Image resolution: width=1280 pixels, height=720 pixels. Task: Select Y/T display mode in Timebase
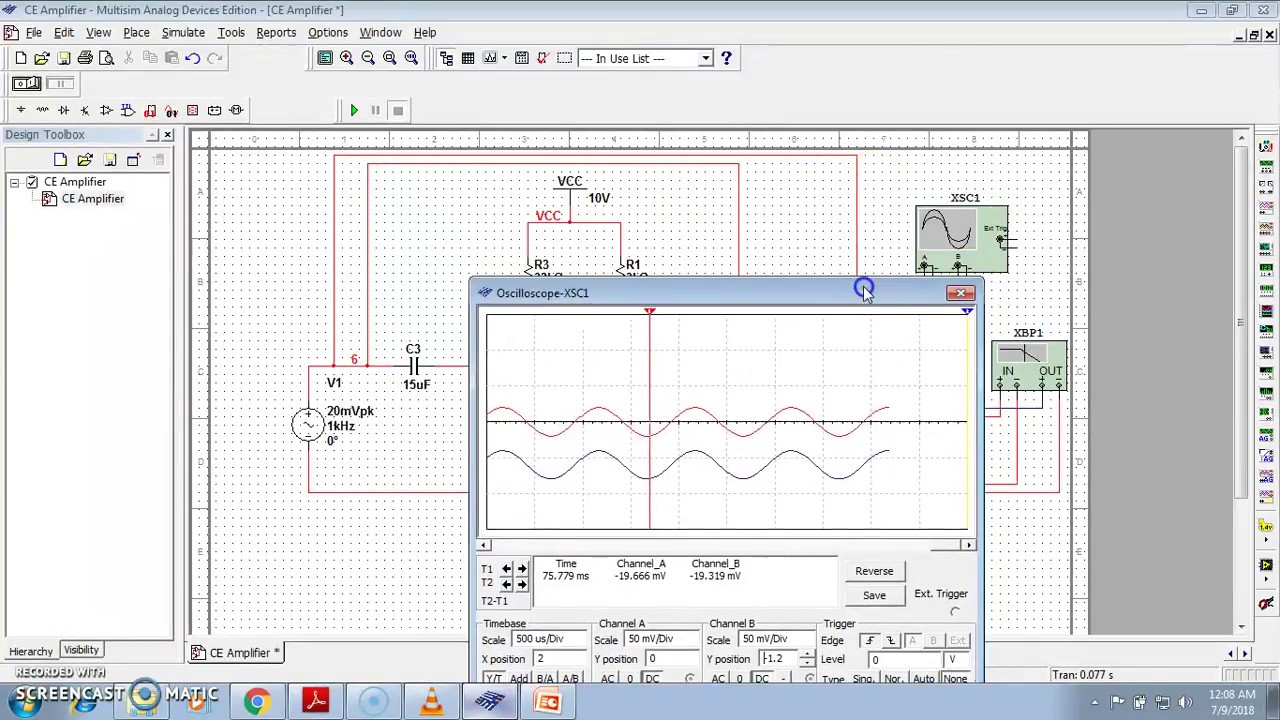point(493,679)
